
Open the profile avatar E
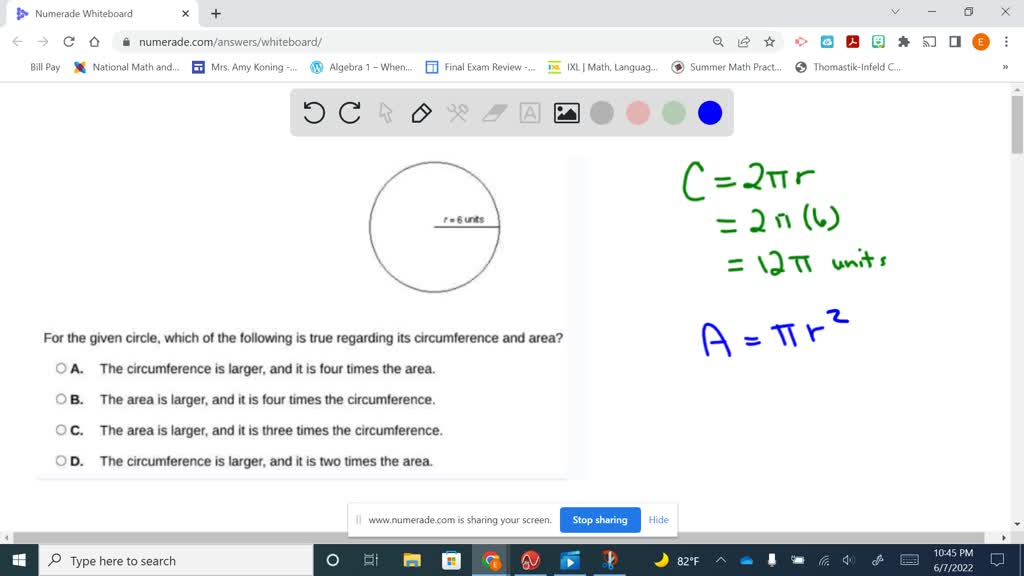[980, 42]
